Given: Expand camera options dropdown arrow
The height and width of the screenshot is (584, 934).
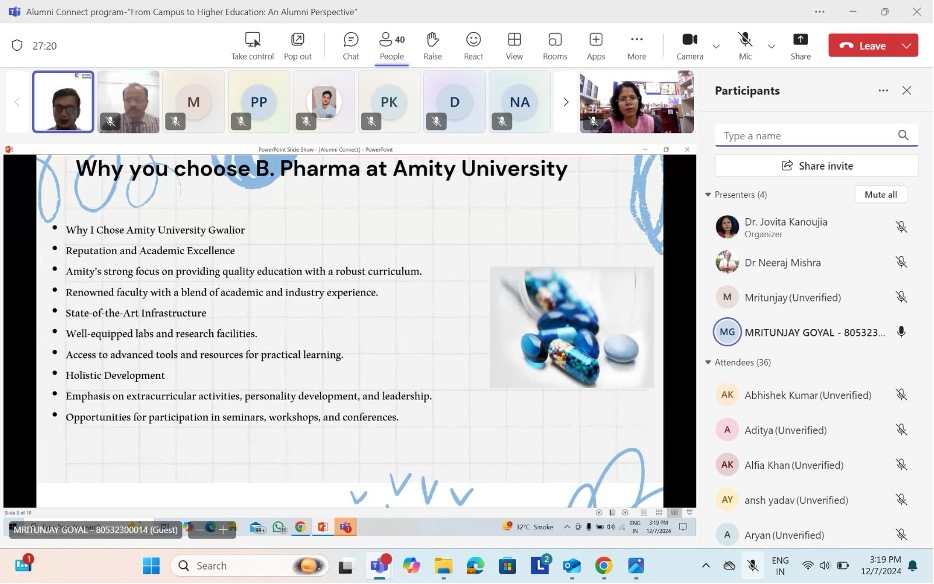Looking at the screenshot, I should (x=716, y=46).
